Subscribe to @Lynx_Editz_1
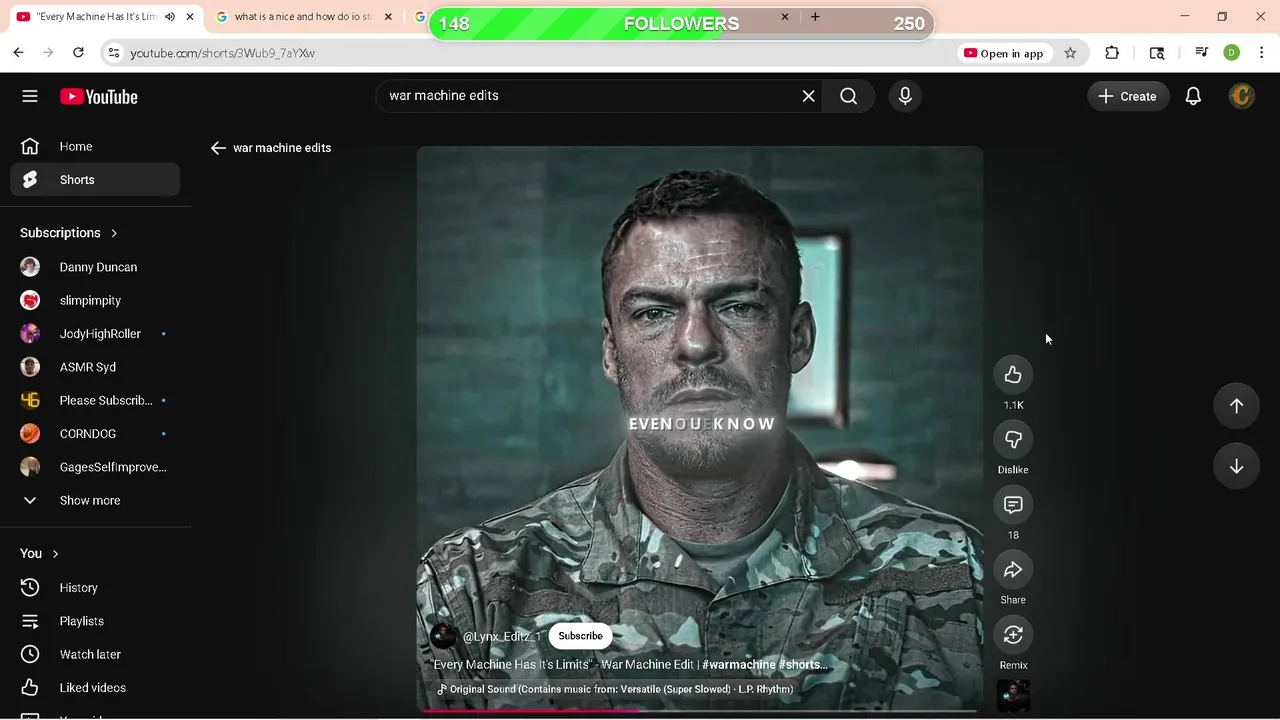1280x720 pixels. point(581,636)
